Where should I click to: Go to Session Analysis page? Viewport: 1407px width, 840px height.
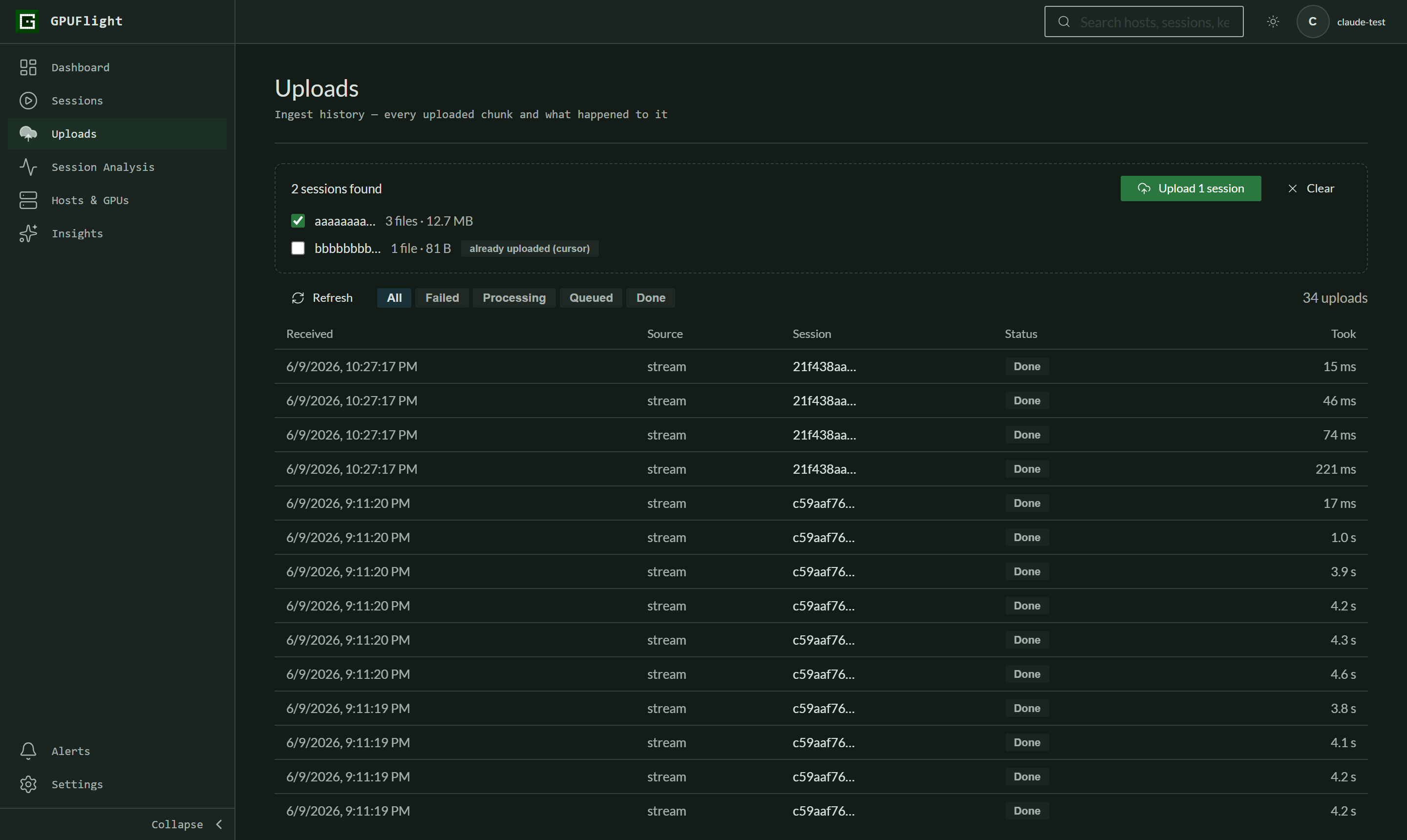[117, 167]
